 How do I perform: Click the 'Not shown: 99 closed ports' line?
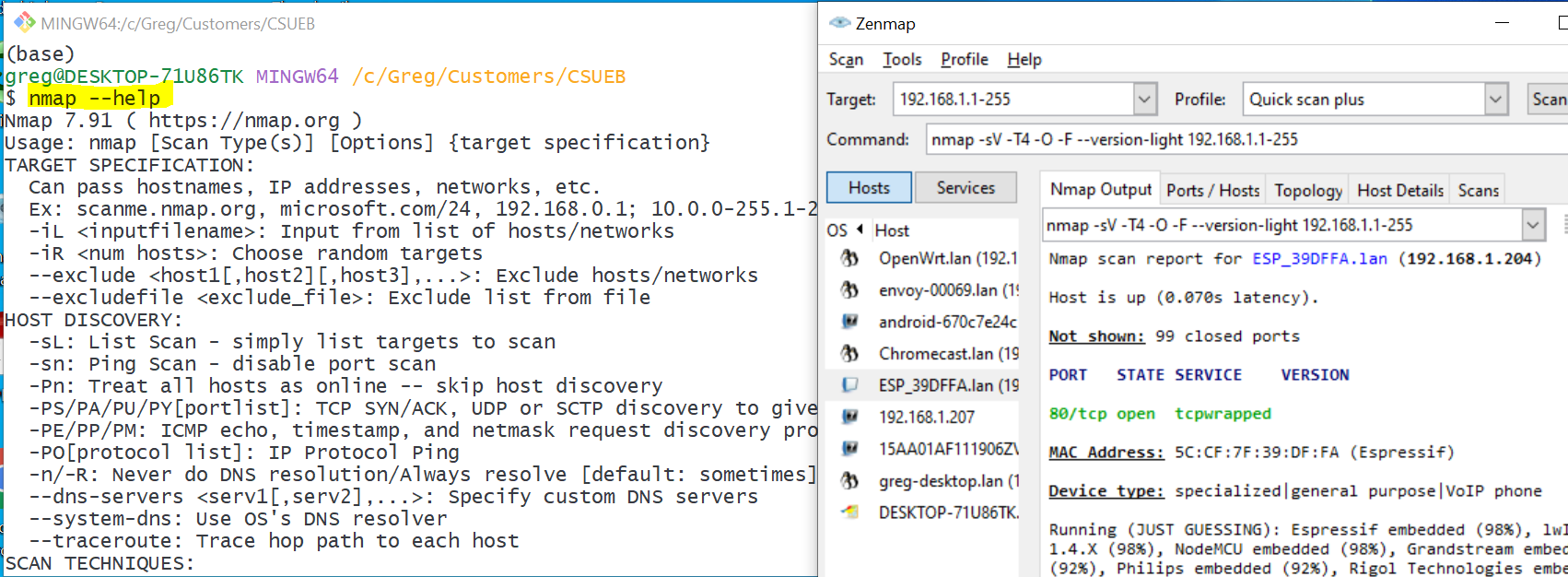coord(1174,336)
